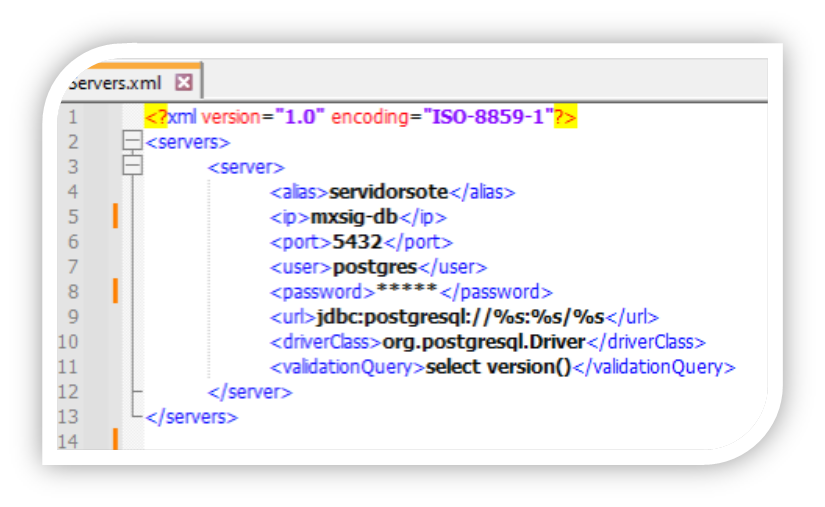Click line number 1 in the margin
Image resolution: width=825 pixels, height=507 pixels.
click(x=71, y=117)
